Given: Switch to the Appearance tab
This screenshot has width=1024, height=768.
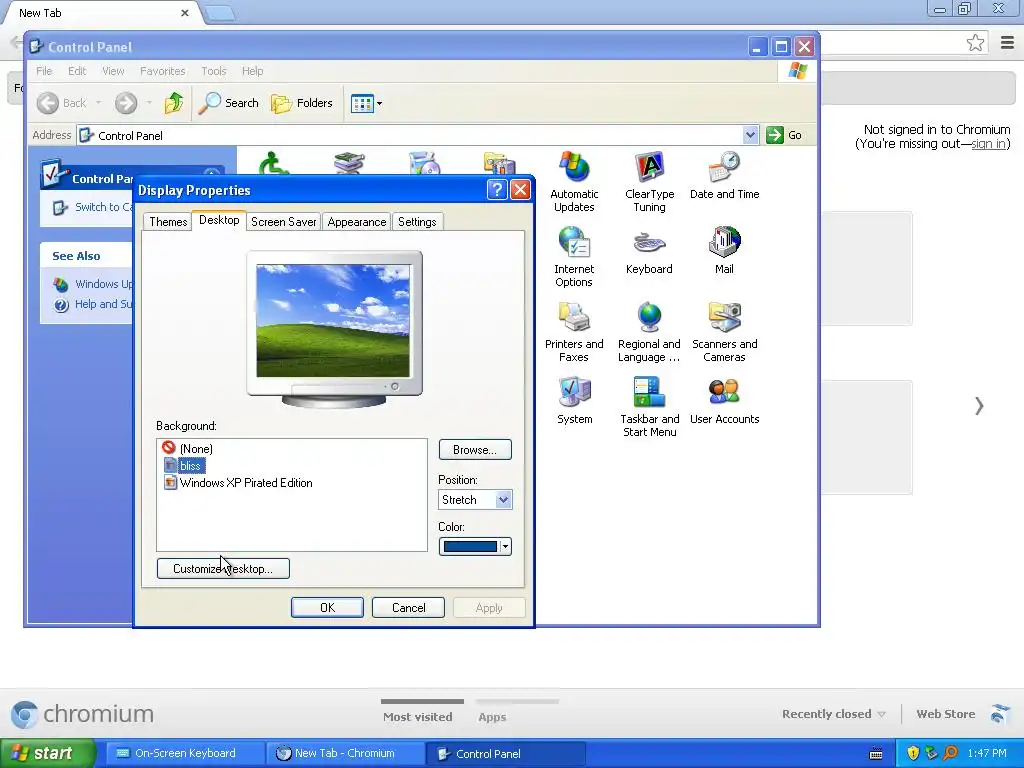Looking at the screenshot, I should 357,222.
